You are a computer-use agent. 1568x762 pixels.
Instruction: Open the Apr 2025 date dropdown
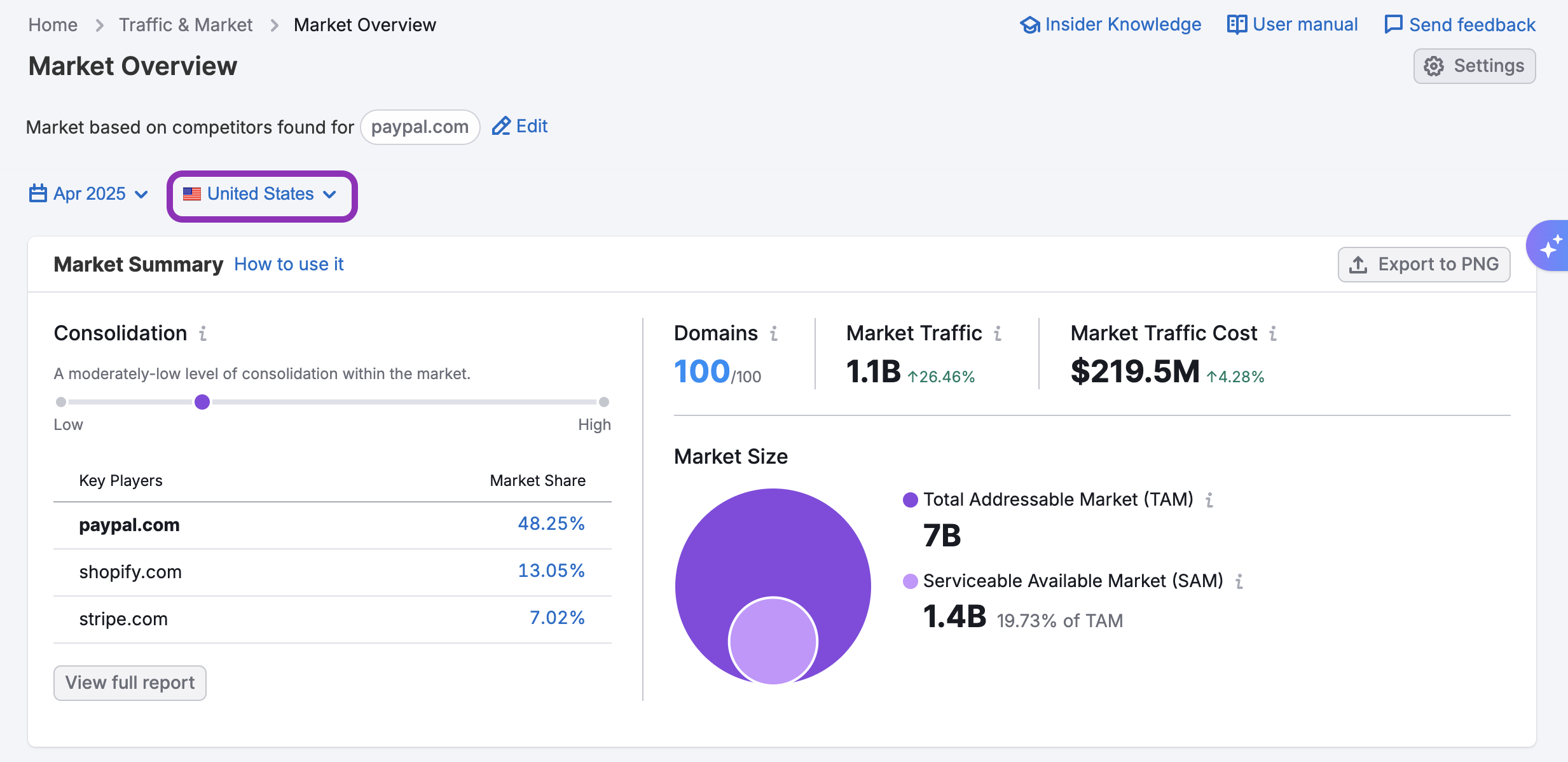[88, 194]
